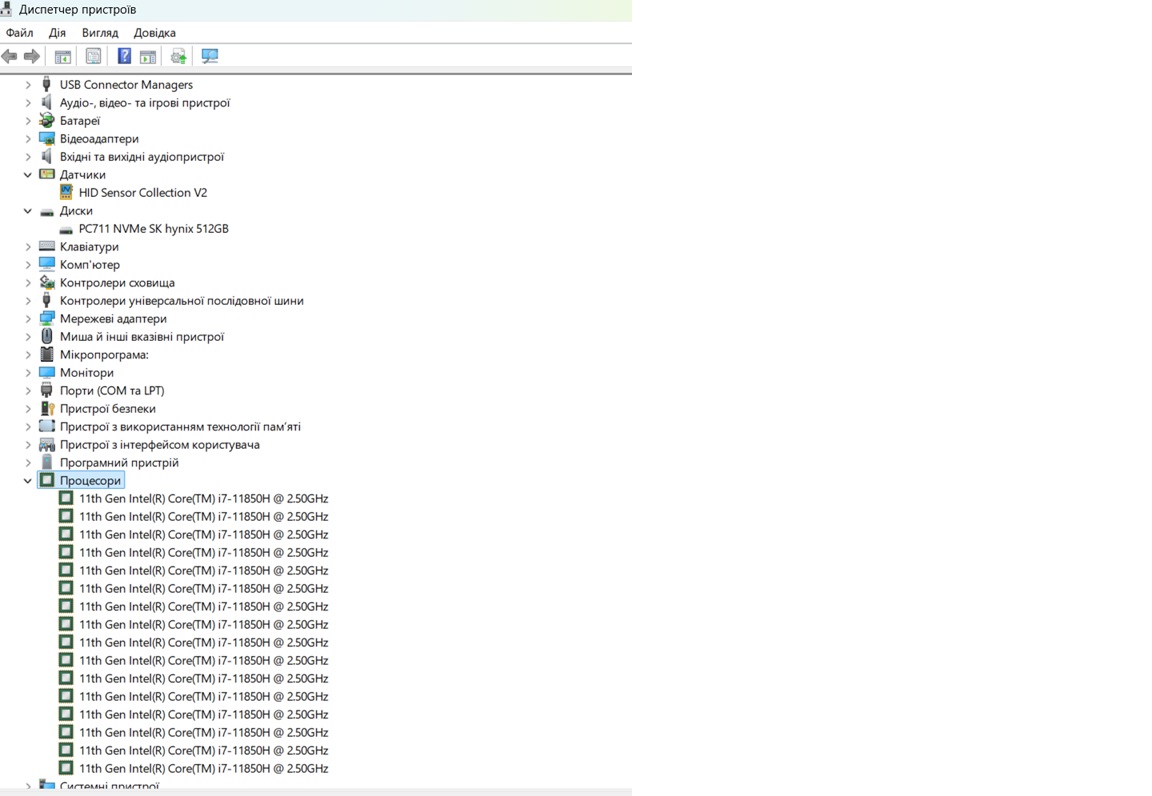Click the Forward arrow in the toolbar

(x=32, y=56)
